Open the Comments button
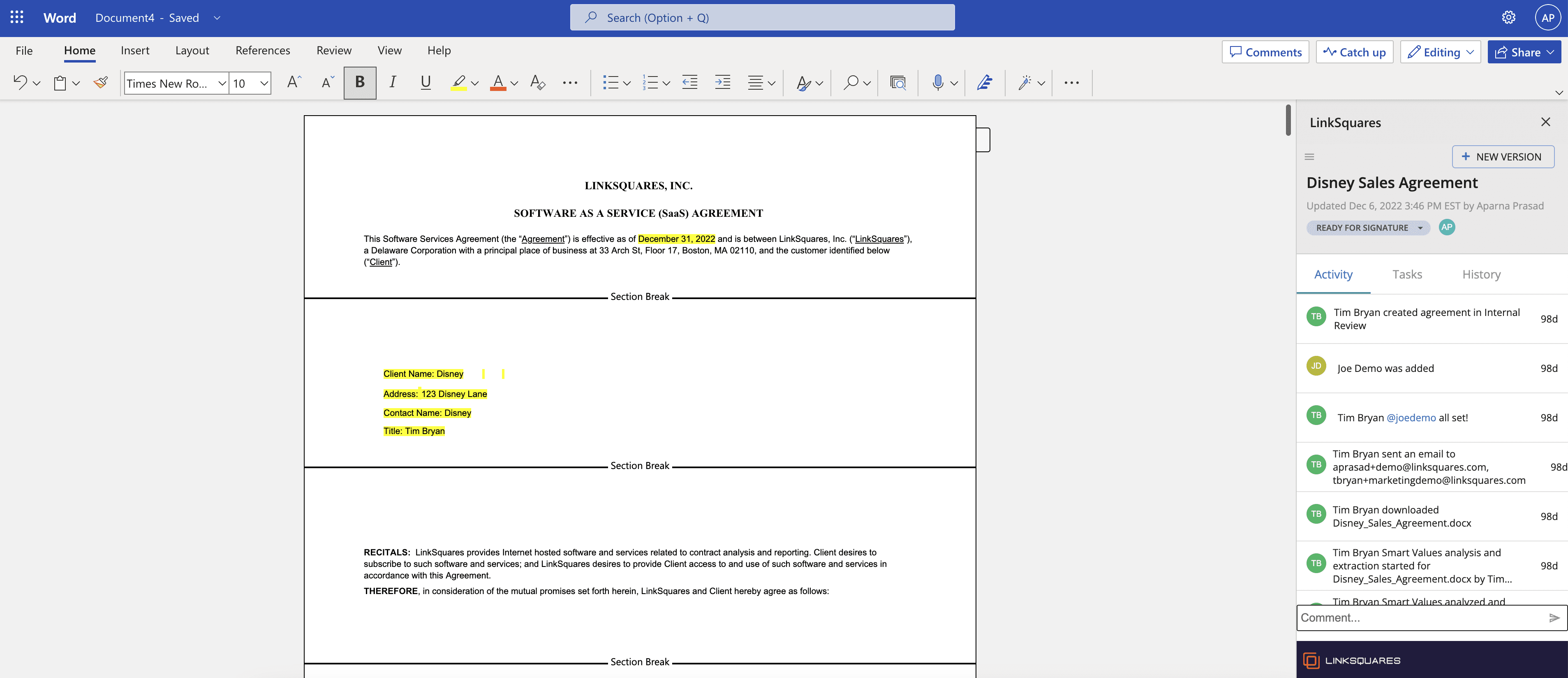The image size is (1568, 678). coord(1265,52)
